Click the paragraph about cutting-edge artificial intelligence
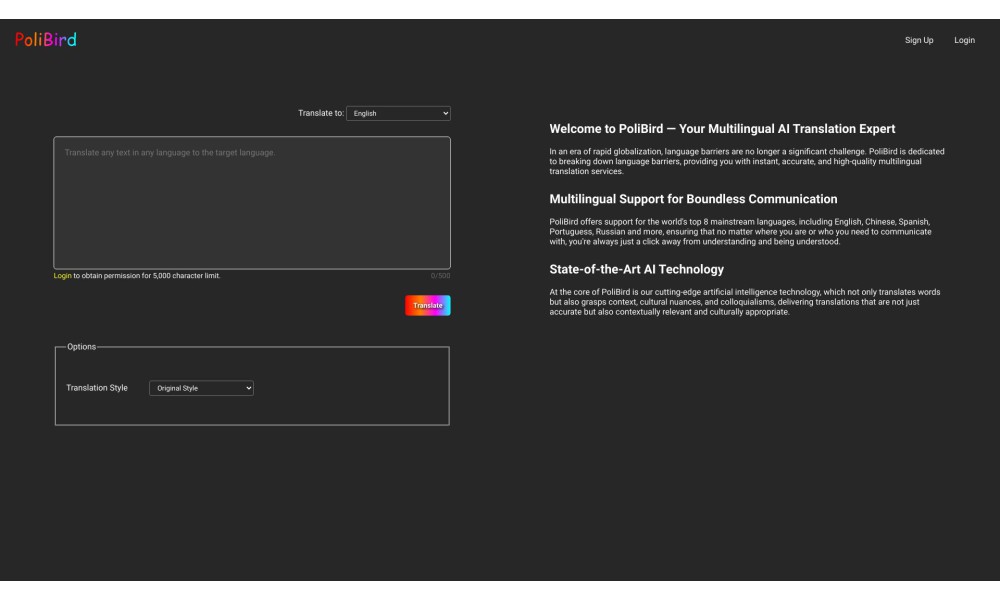The width and height of the screenshot is (1000, 600). (x=745, y=302)
